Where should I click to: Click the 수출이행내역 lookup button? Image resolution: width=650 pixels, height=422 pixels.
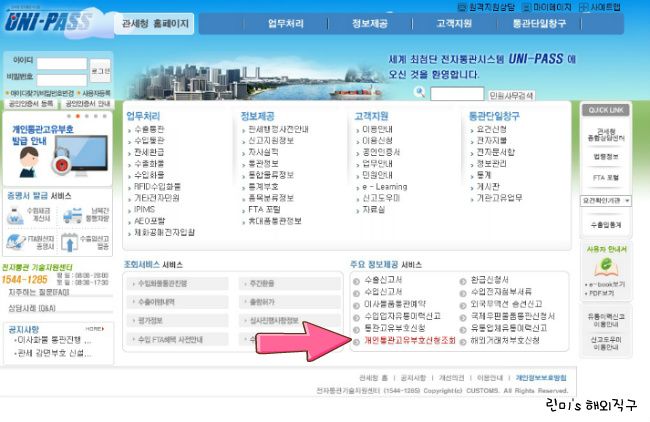[178, 302]
